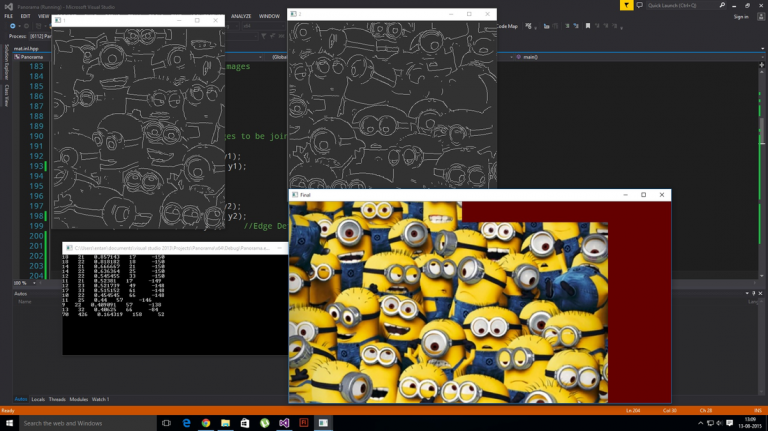The image size is (768, 431).
Task: Open File Explorer from the taskbar
Action: [225, 423]
